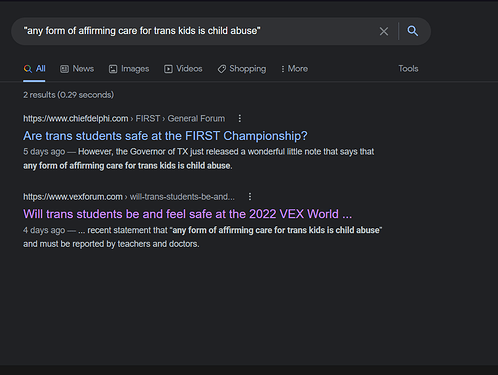
Task: Open the More search options menu
Action: point(294,69)
